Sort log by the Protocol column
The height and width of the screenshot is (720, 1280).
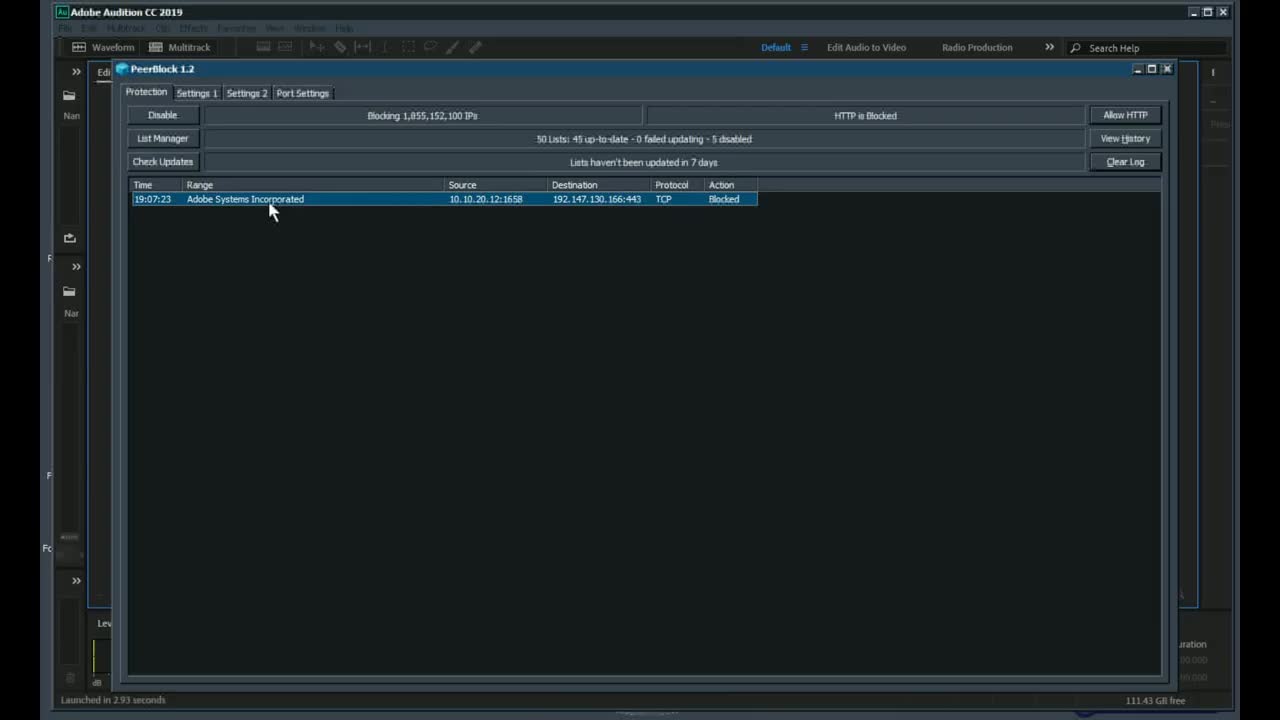tap(679, 185)
